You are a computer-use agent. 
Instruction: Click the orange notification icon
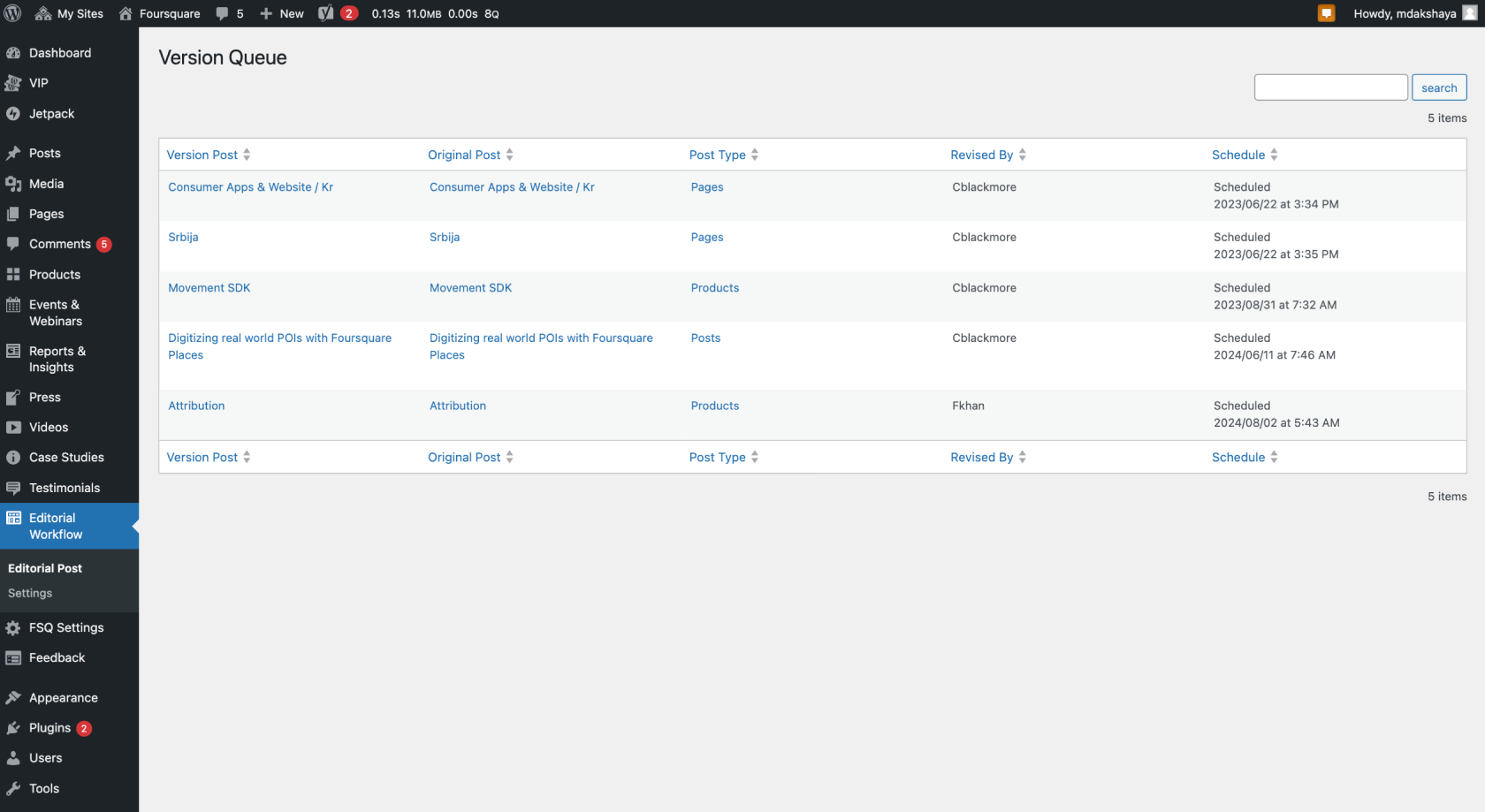[x=1326, y=13]
